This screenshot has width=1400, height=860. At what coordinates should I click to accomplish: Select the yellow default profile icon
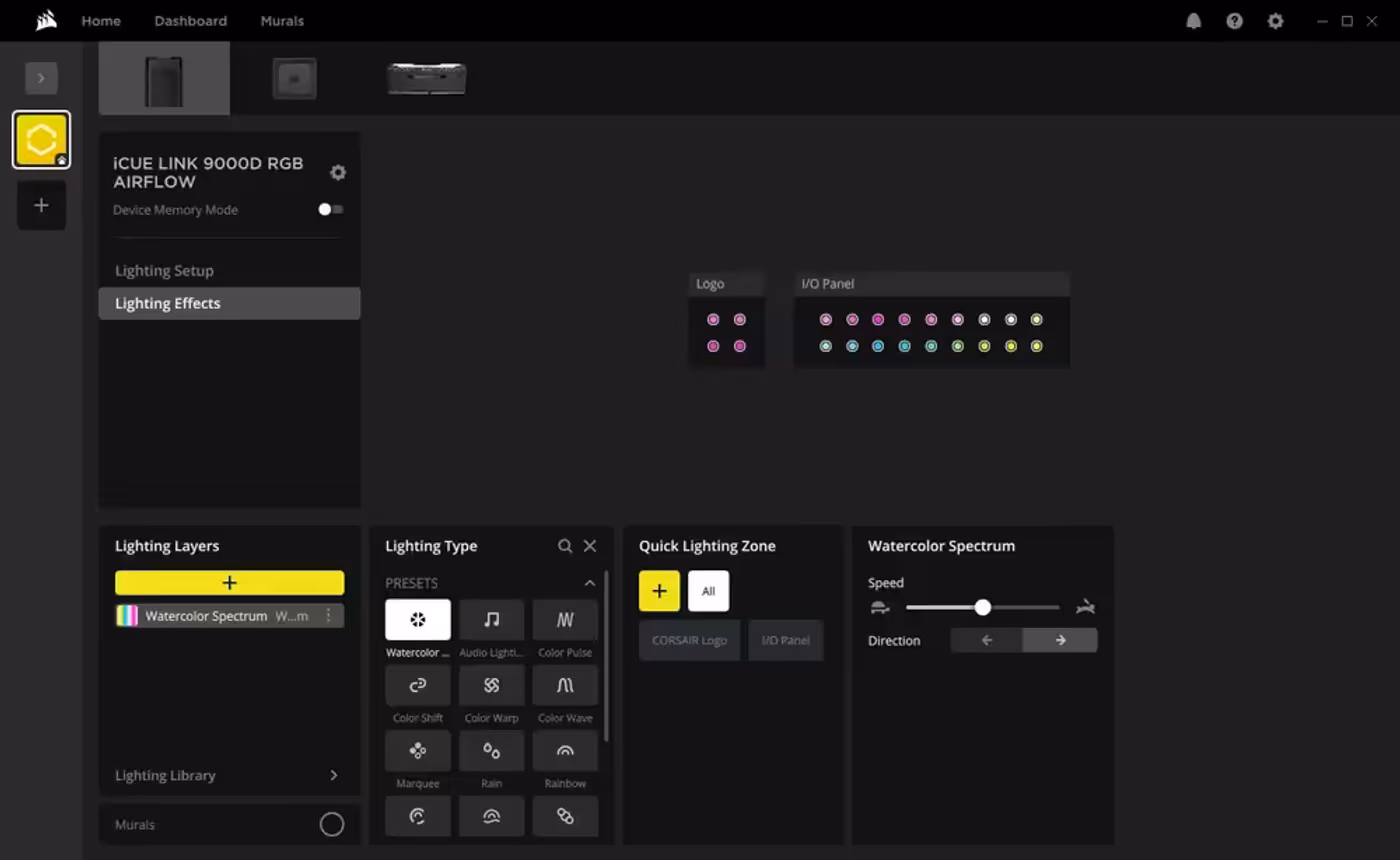point(42,140)
